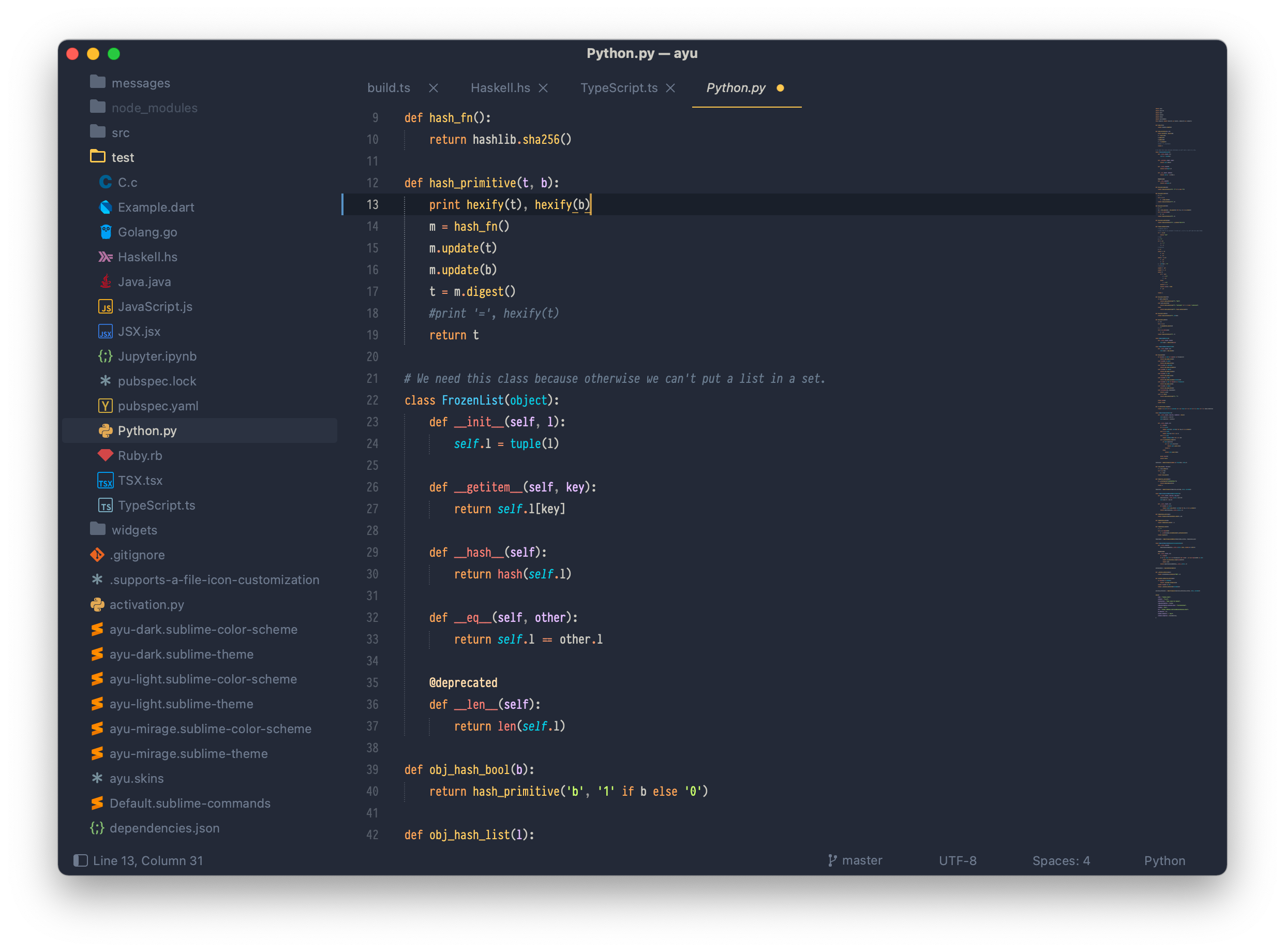Click the Java icon beside Java.java

(106, 282)
